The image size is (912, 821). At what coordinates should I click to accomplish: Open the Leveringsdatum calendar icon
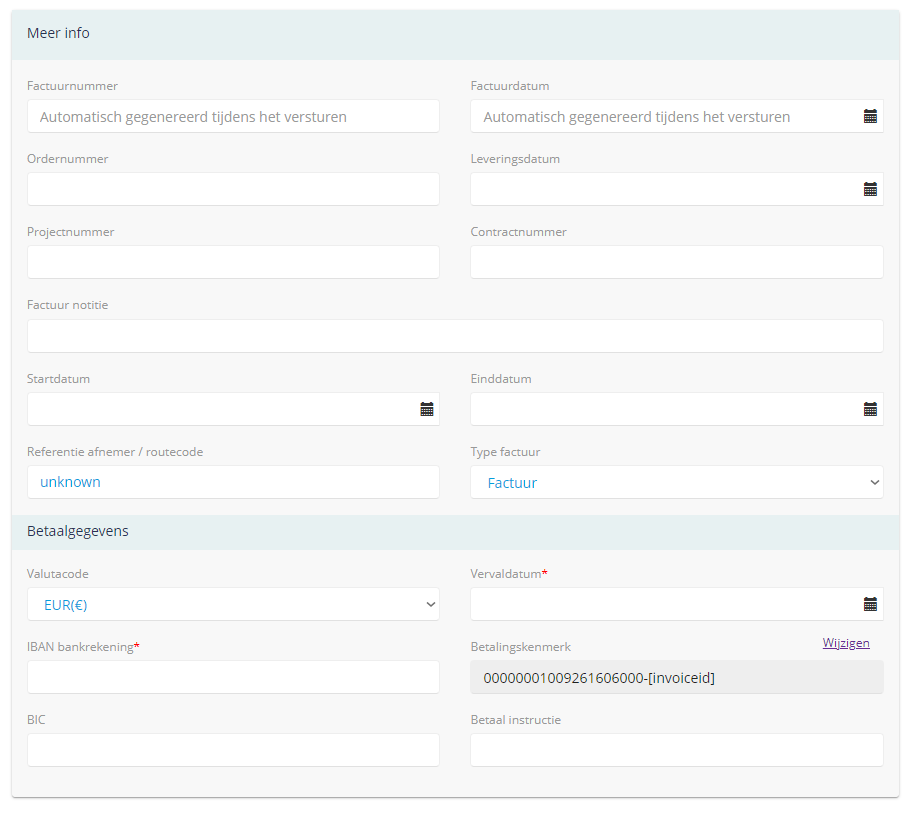tap(870, 189)
